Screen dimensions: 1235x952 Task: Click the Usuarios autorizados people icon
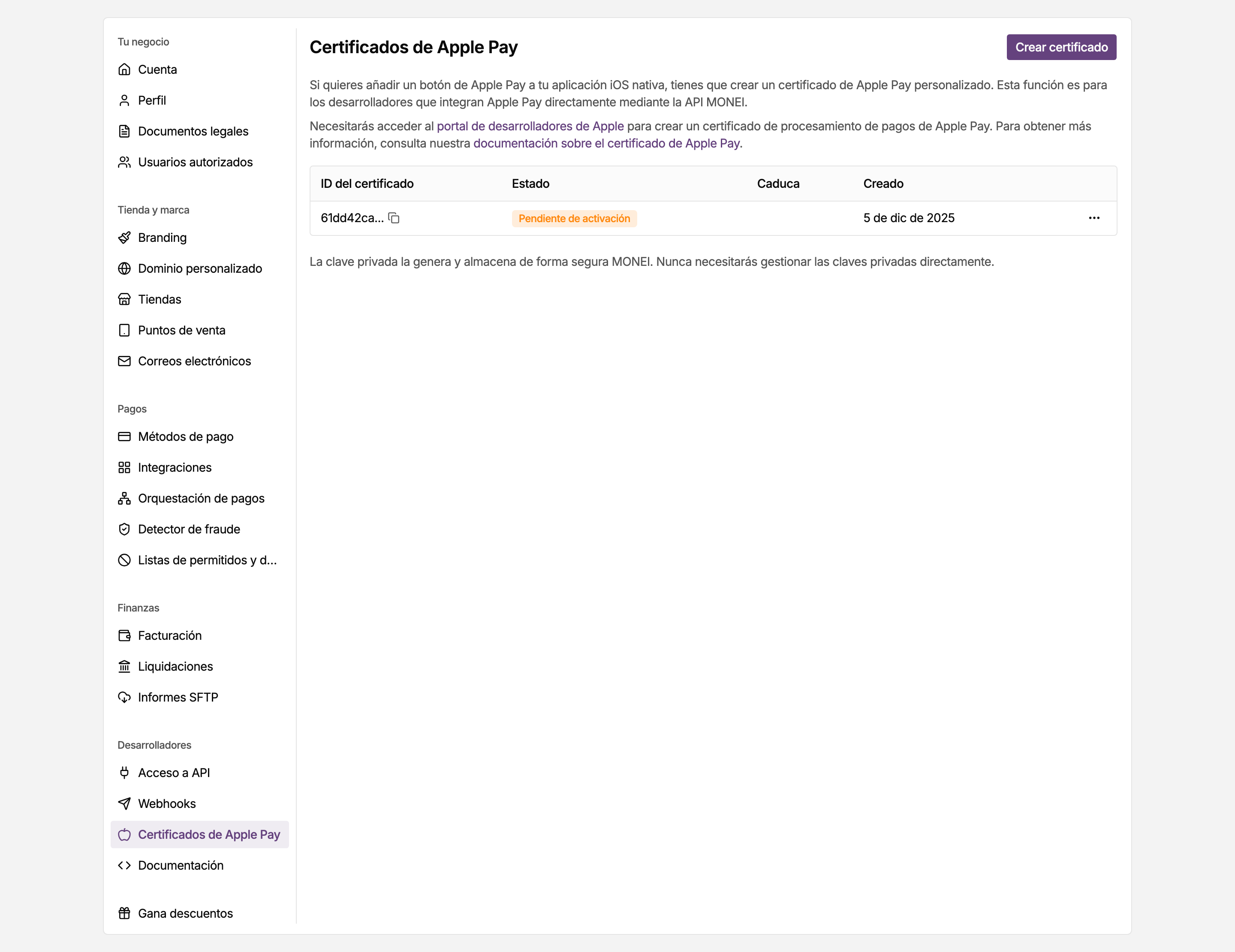pyautogui.click(x=124, y=162)
